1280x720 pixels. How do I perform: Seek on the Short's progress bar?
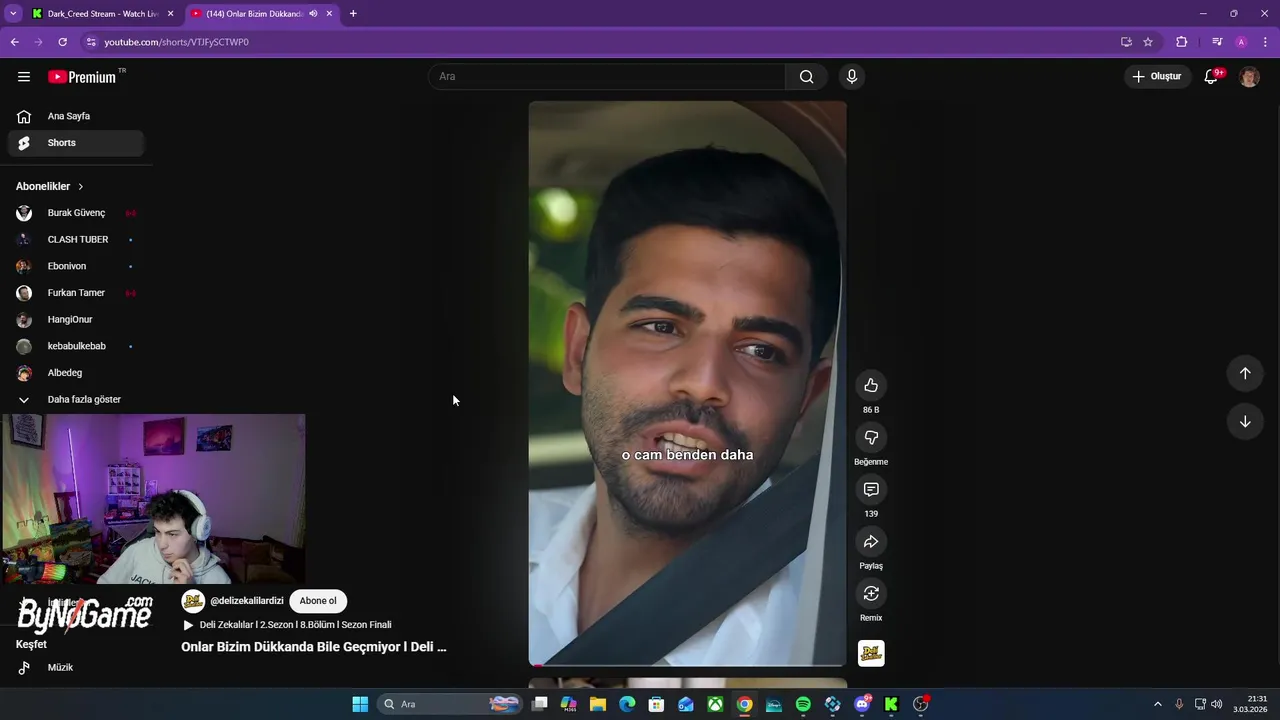coord(687,665)
